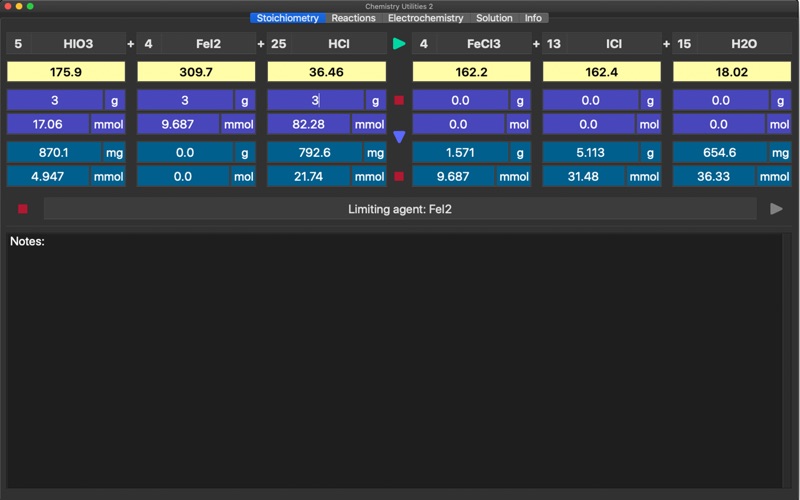This screenshot has height=500, width=800.
Task: Edit the HIO3 formula field
Action: [x=78, y=44]
